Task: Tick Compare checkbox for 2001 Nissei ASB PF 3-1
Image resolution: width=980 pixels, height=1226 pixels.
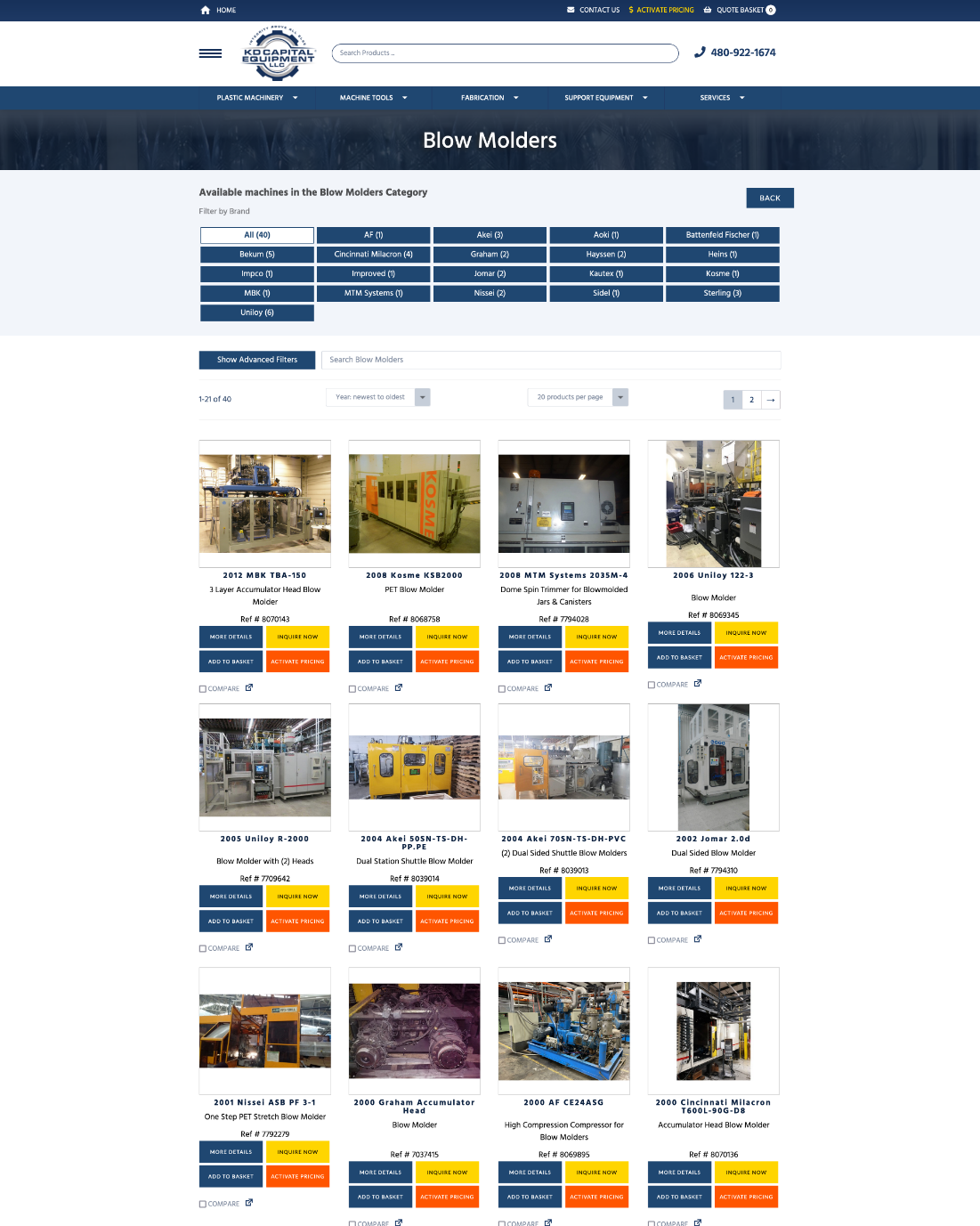Action: tap(203, 1205)
